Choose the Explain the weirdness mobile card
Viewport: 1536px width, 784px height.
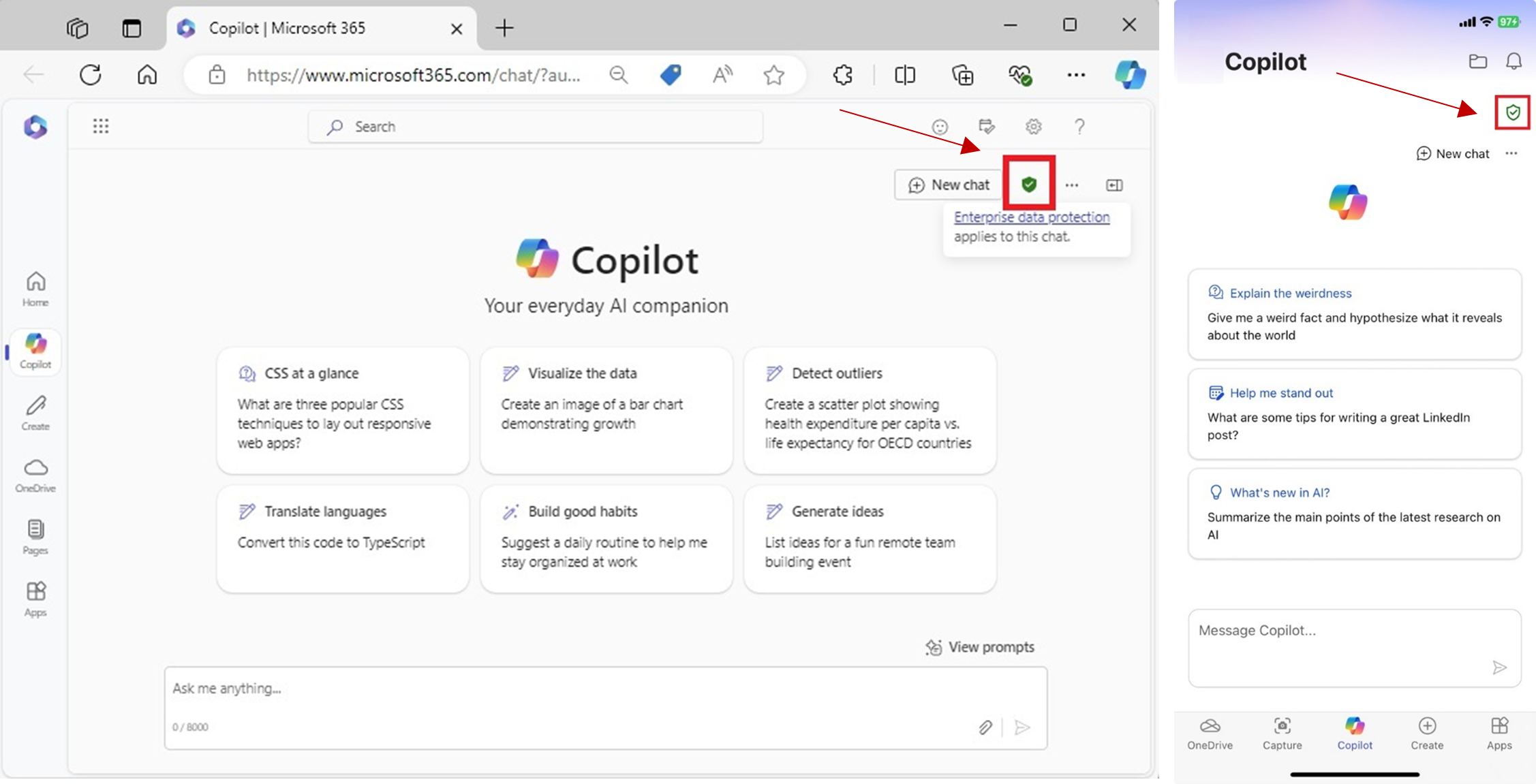click(x=1355, y=314)
